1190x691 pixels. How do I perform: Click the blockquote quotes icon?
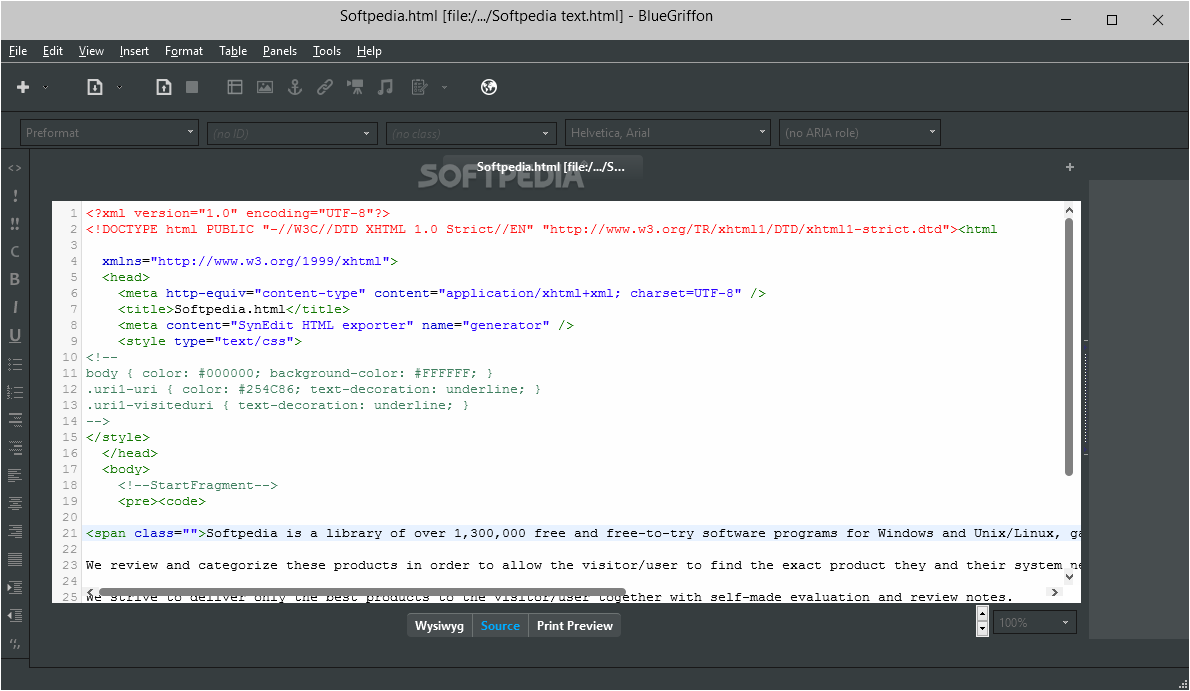coord(14,644)
